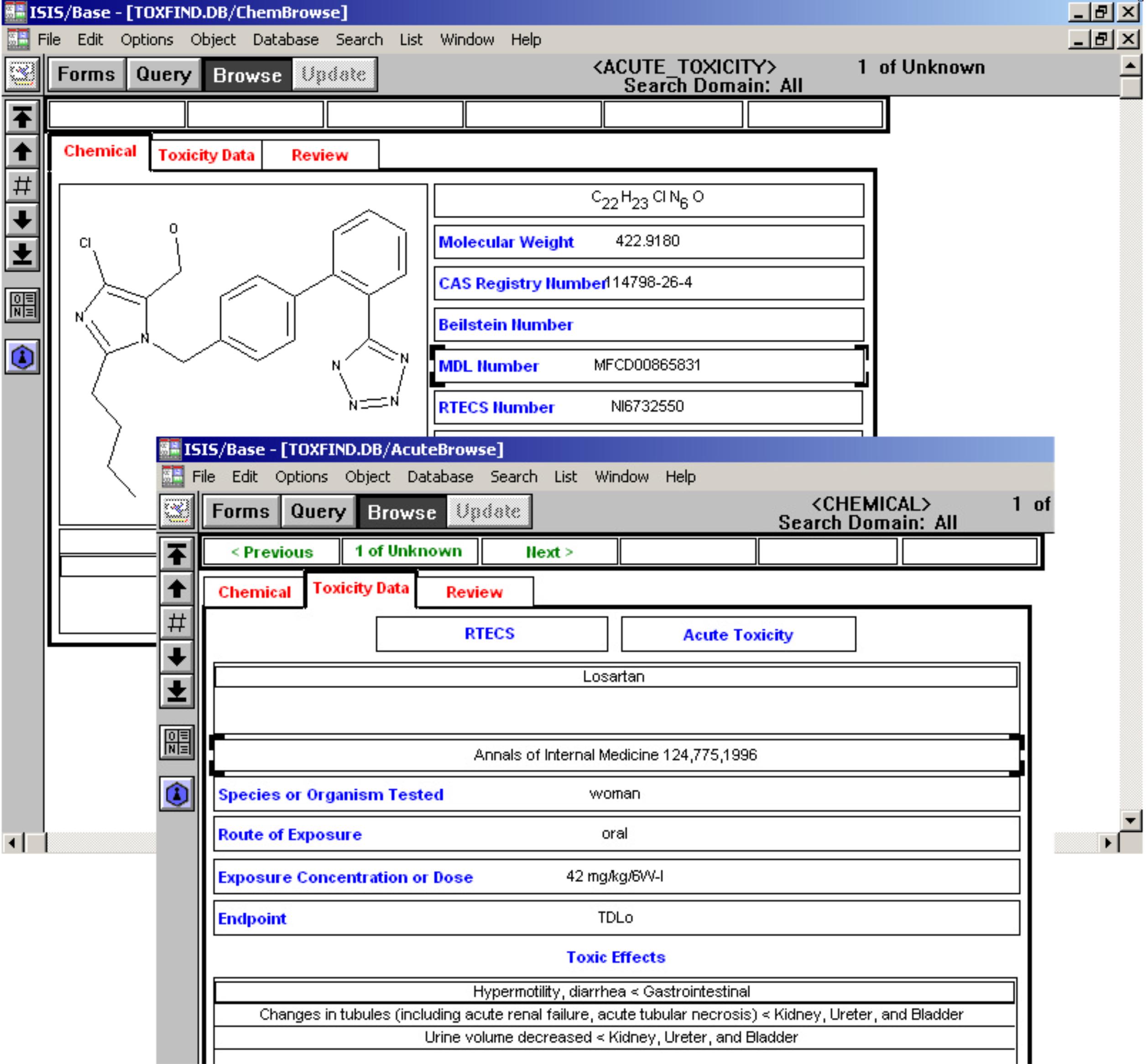Click first-record arrow icon in ChemBrowse sidebar
This screenshot has height=1064, width=1148.
click(x=22, y=117)
